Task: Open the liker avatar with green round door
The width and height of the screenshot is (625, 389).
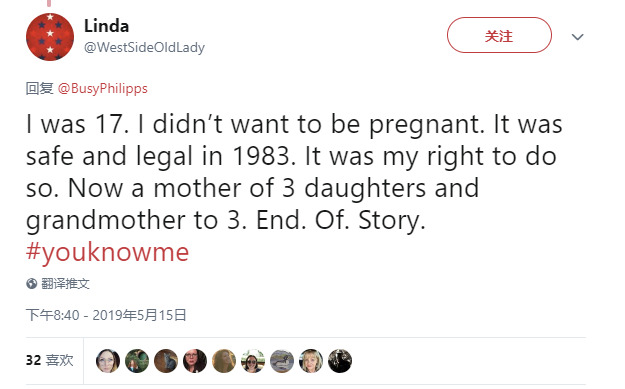Action: 137,361
